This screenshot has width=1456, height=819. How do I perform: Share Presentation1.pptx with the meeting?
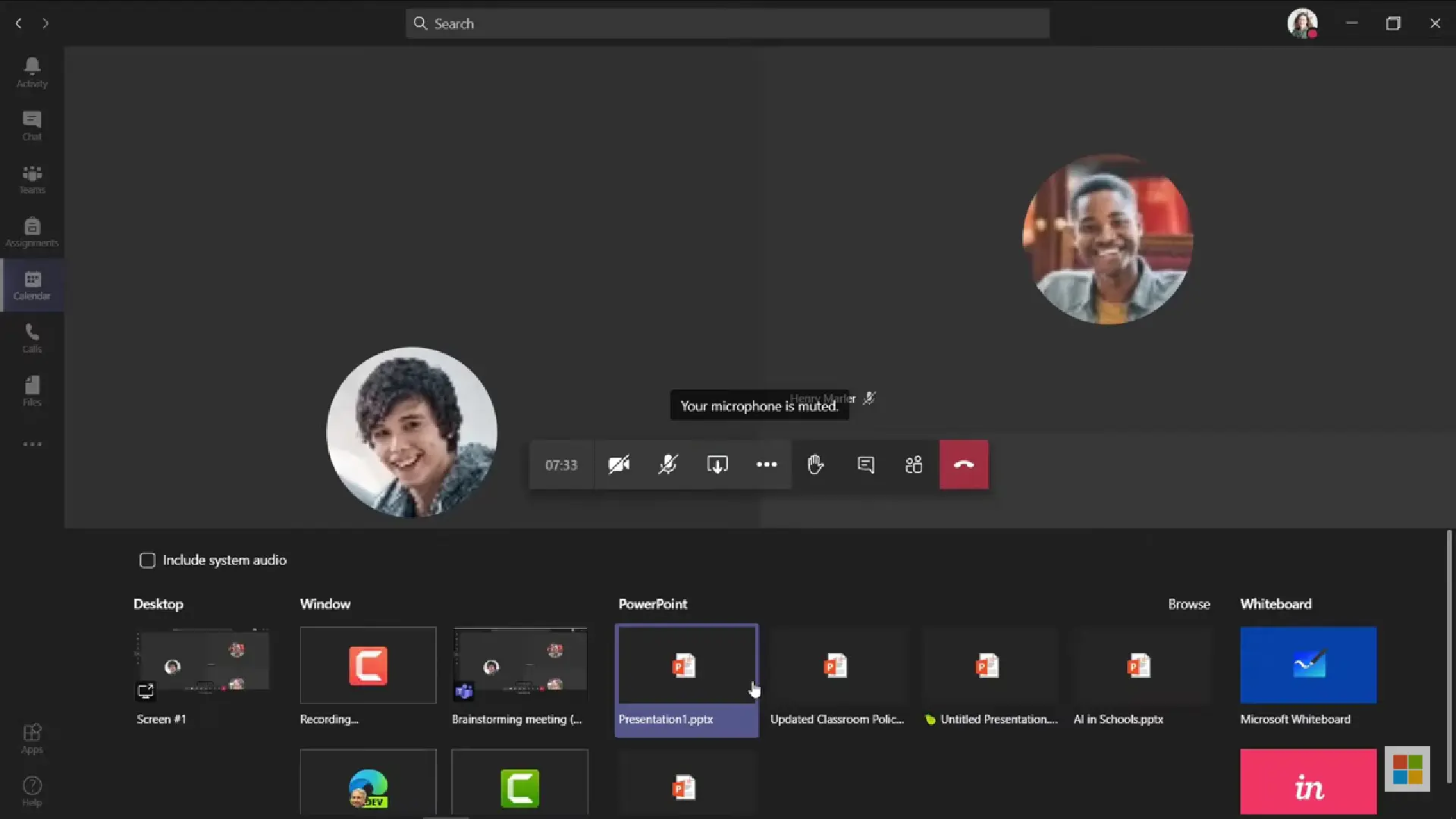pos(686,665)
